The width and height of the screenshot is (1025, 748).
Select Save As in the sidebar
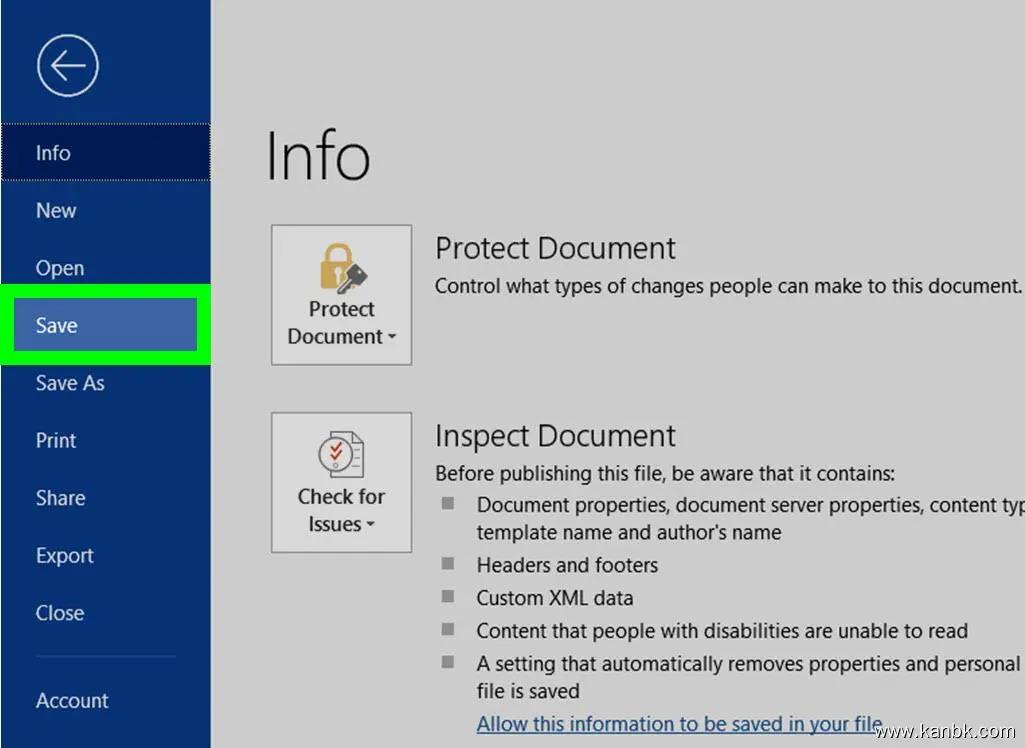(x=70, y=383)
